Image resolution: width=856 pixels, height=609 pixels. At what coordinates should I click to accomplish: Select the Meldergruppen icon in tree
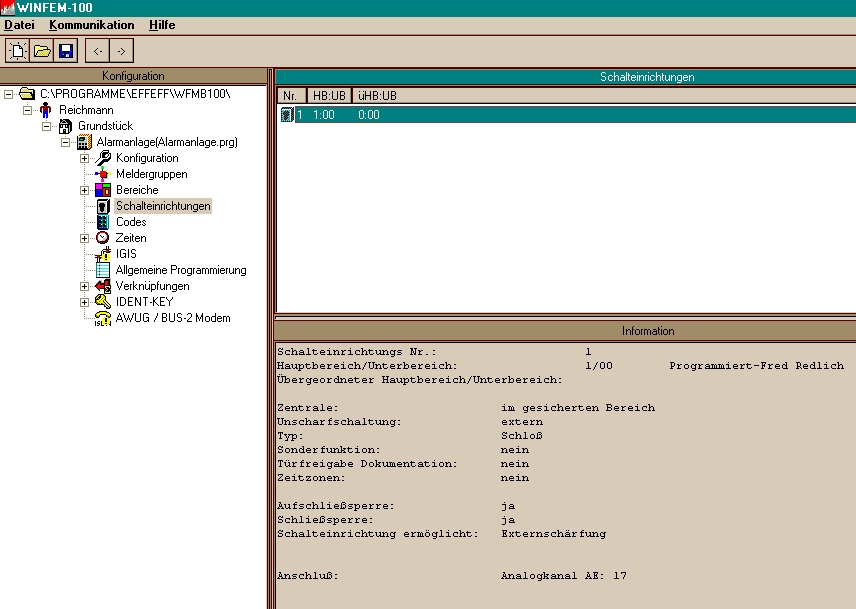point(102,174)
